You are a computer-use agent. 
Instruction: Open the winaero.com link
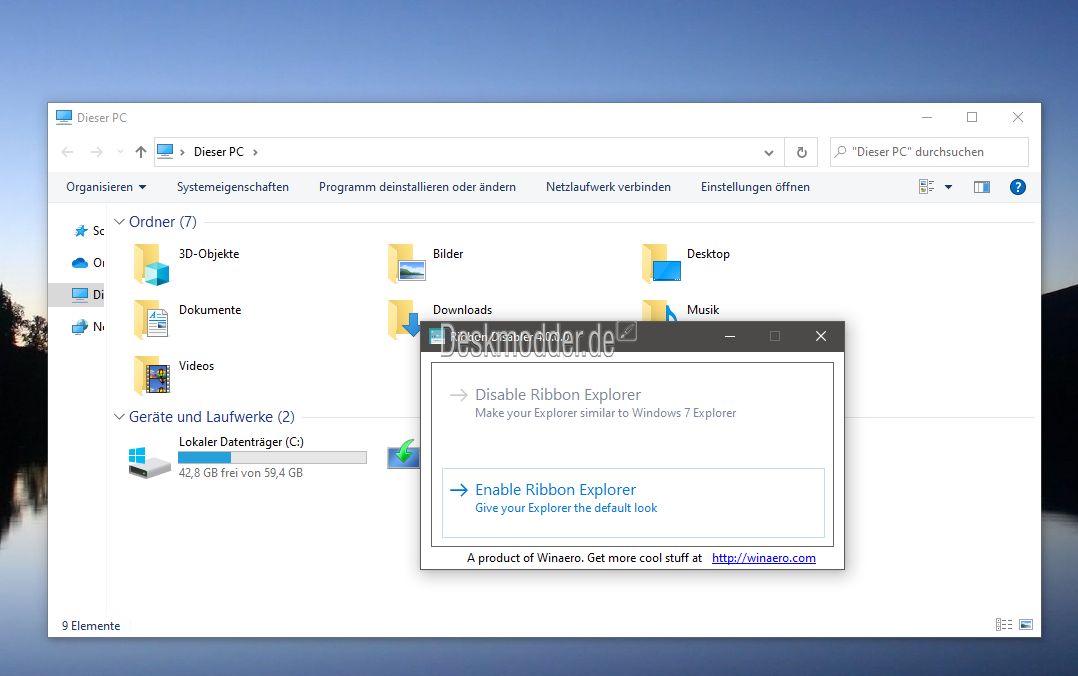(x=763, y=558)
